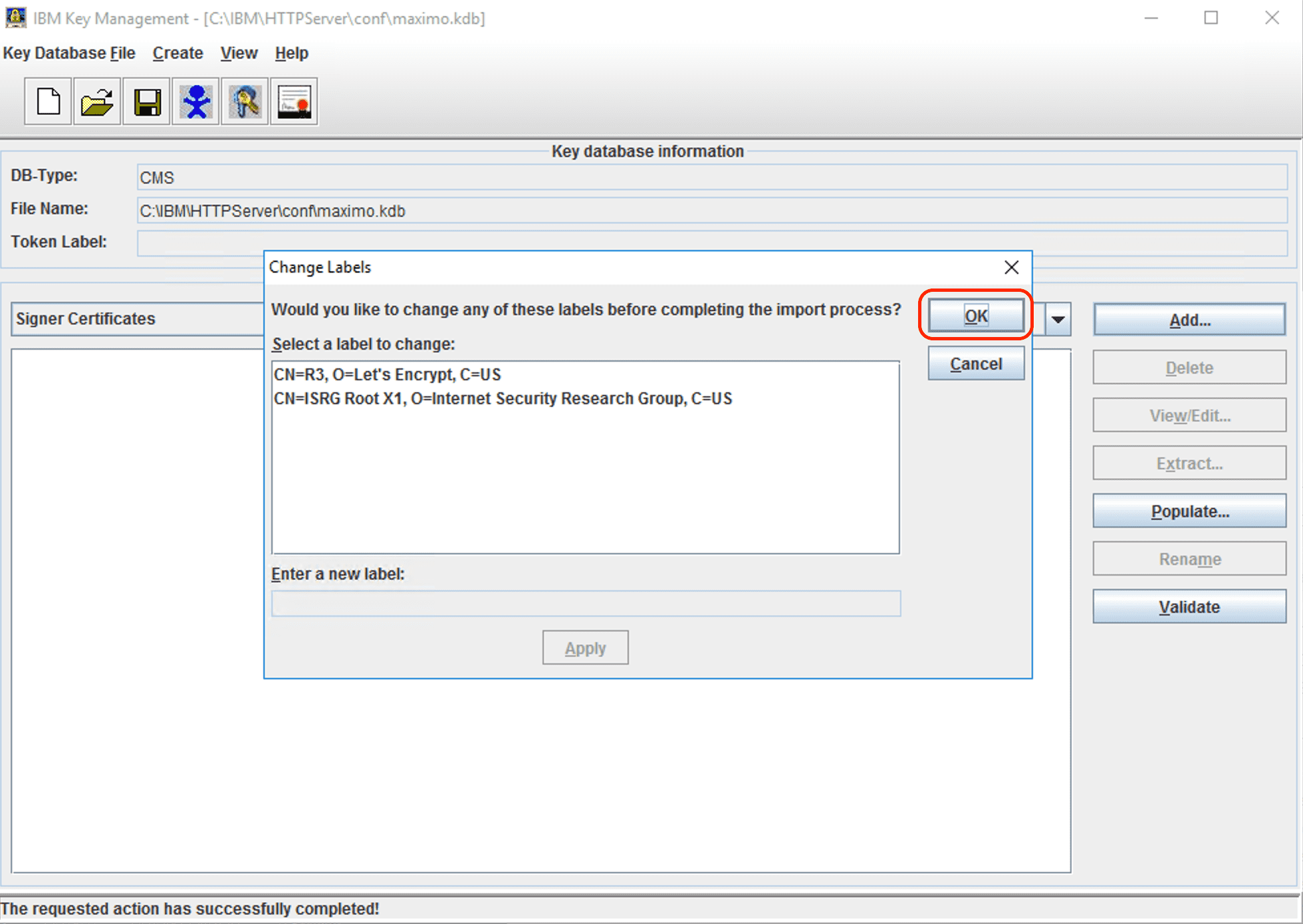This screenshot has width=1303, height=924.
Task: Click the Validate button
Action: click(x=1189, y=607)
